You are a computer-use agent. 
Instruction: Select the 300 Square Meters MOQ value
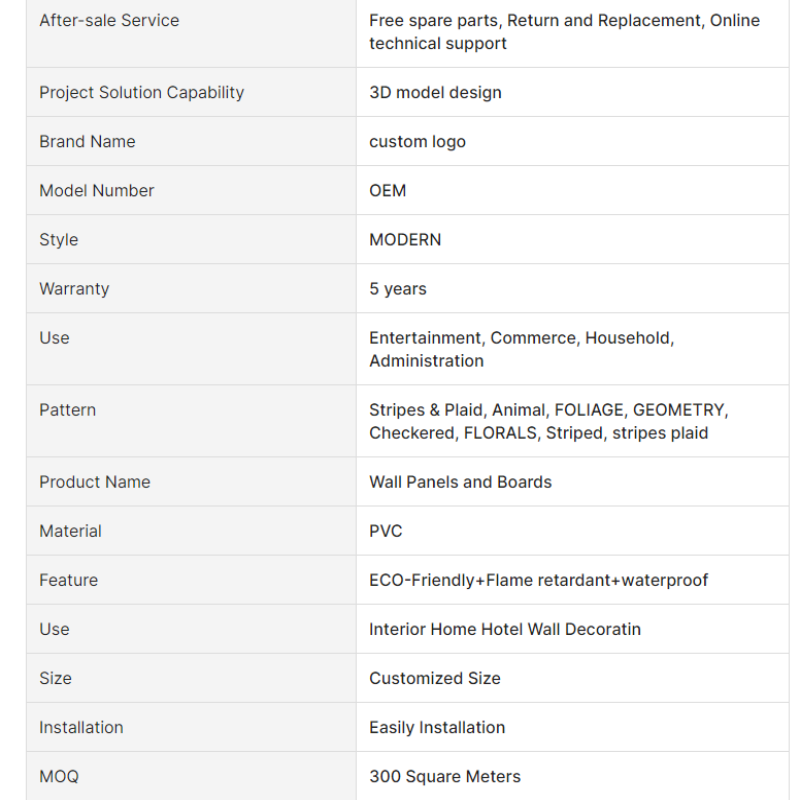coord(445,776)
